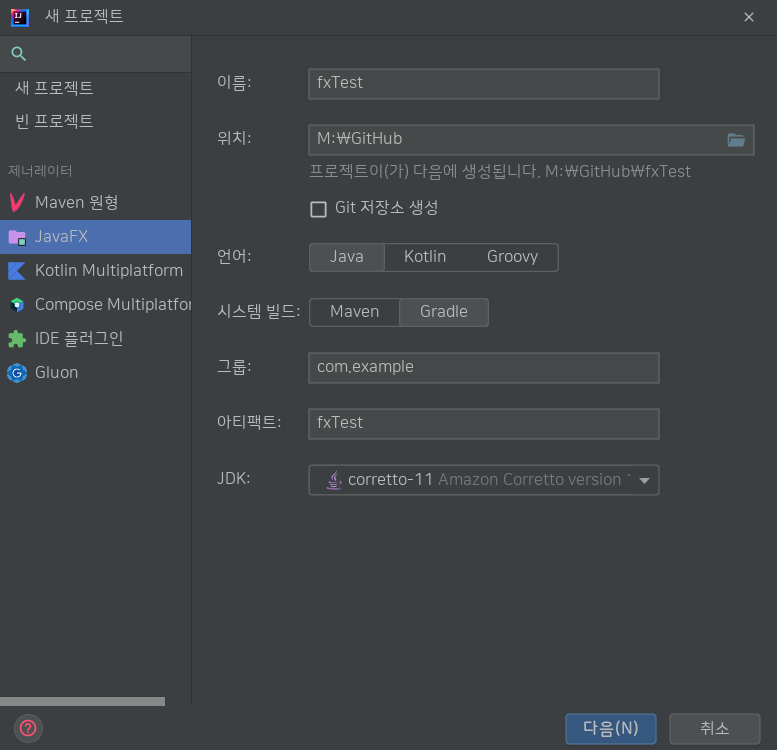Click the 시스템 빌드 label
The height and width of the screenshot is (750, 777).
point(258,312)
